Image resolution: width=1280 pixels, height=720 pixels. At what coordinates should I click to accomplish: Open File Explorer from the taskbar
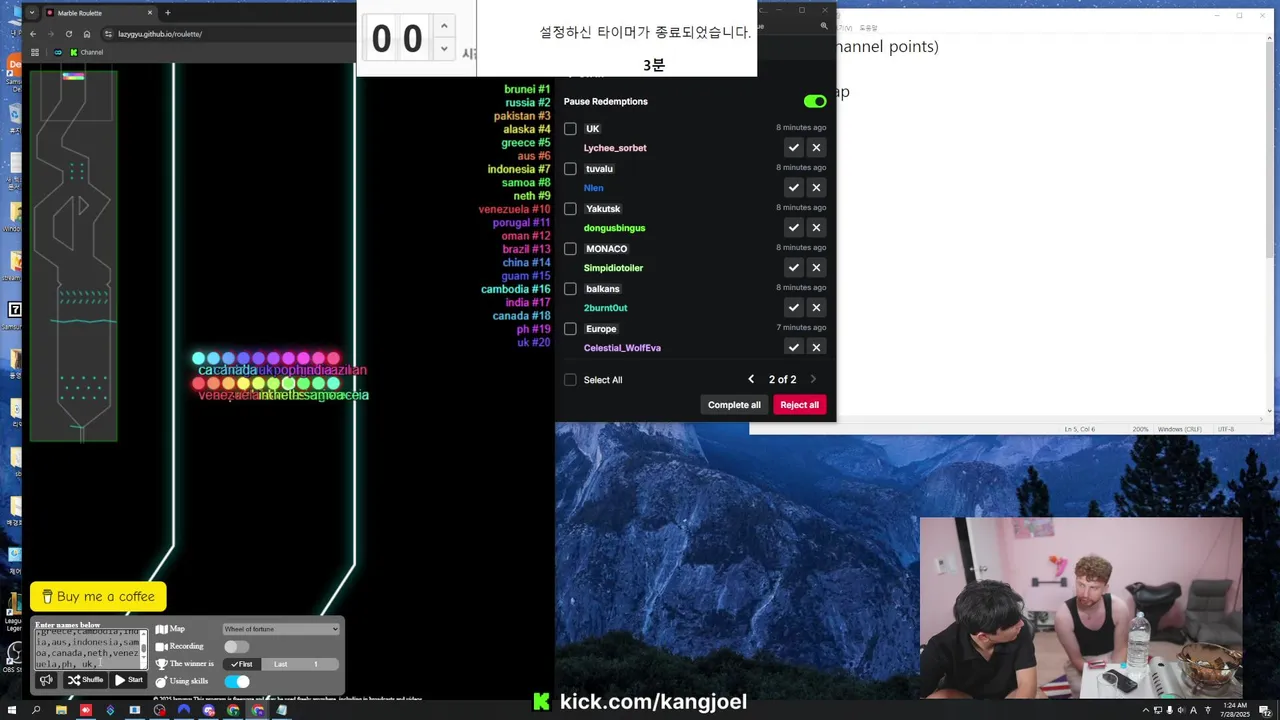coord(61,710)
